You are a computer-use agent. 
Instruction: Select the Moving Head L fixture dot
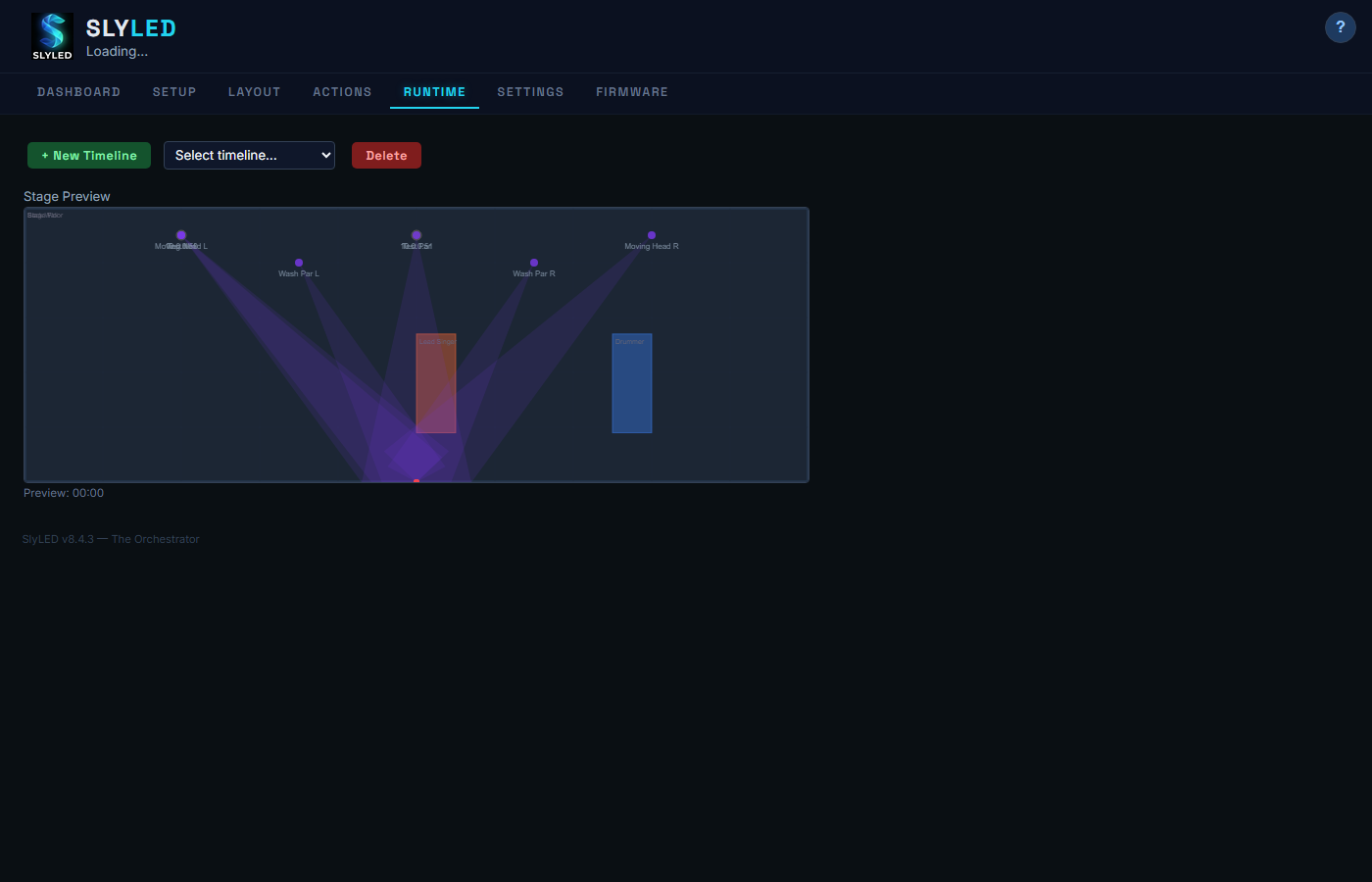point(181,235)
